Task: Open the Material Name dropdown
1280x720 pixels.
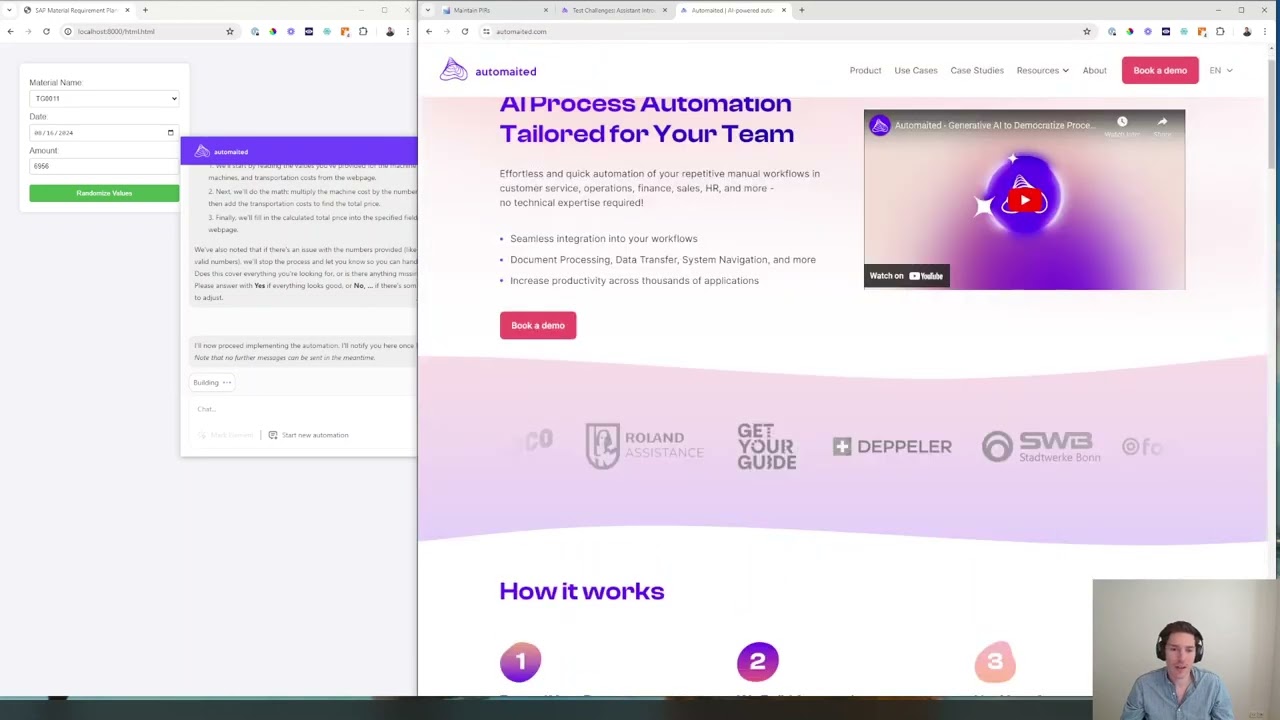Action: click(104, 98)
